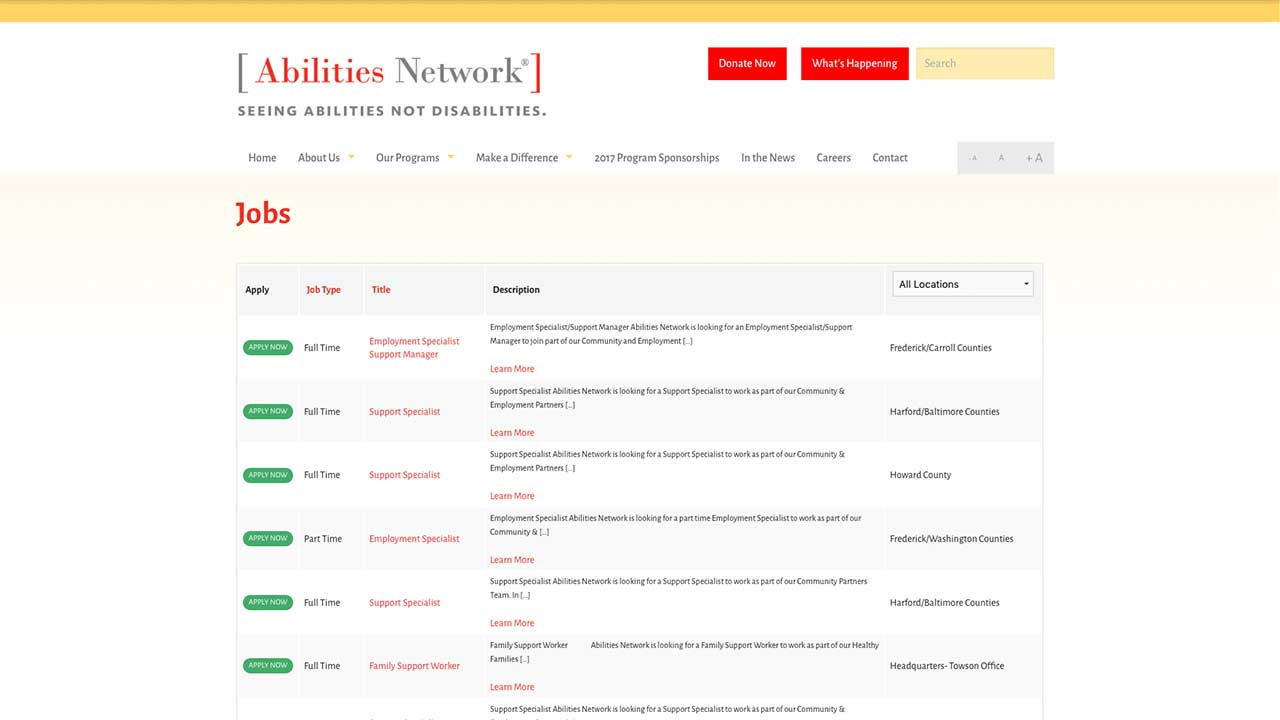Image resolution: width=1280 pixels, height=720 pixels.
Task: Go to Home menu item
Action: coord(262,158)
